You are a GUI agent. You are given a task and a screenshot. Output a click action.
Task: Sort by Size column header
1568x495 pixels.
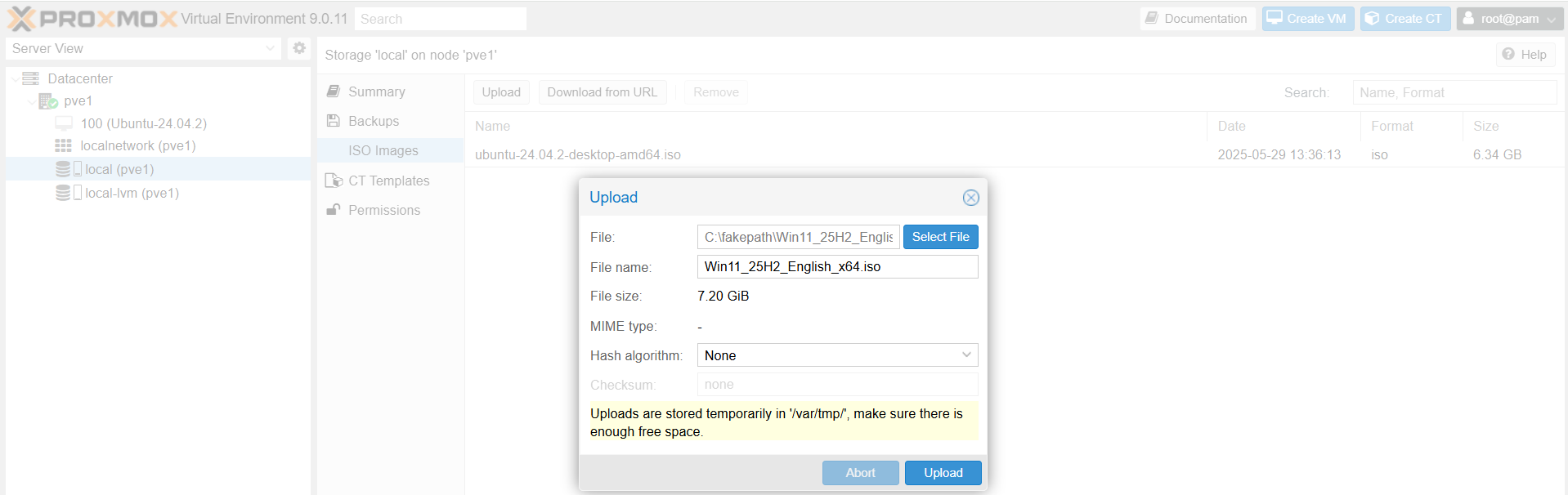(x=1513, y=126)
